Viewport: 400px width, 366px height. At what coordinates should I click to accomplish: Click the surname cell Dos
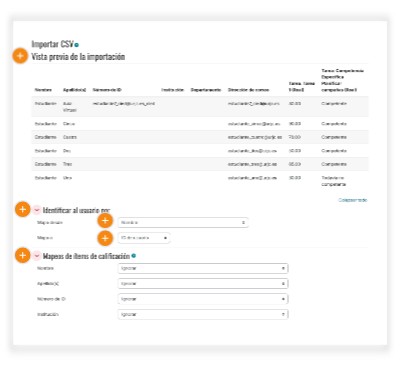pyautogui.click(x=67, y=151)
